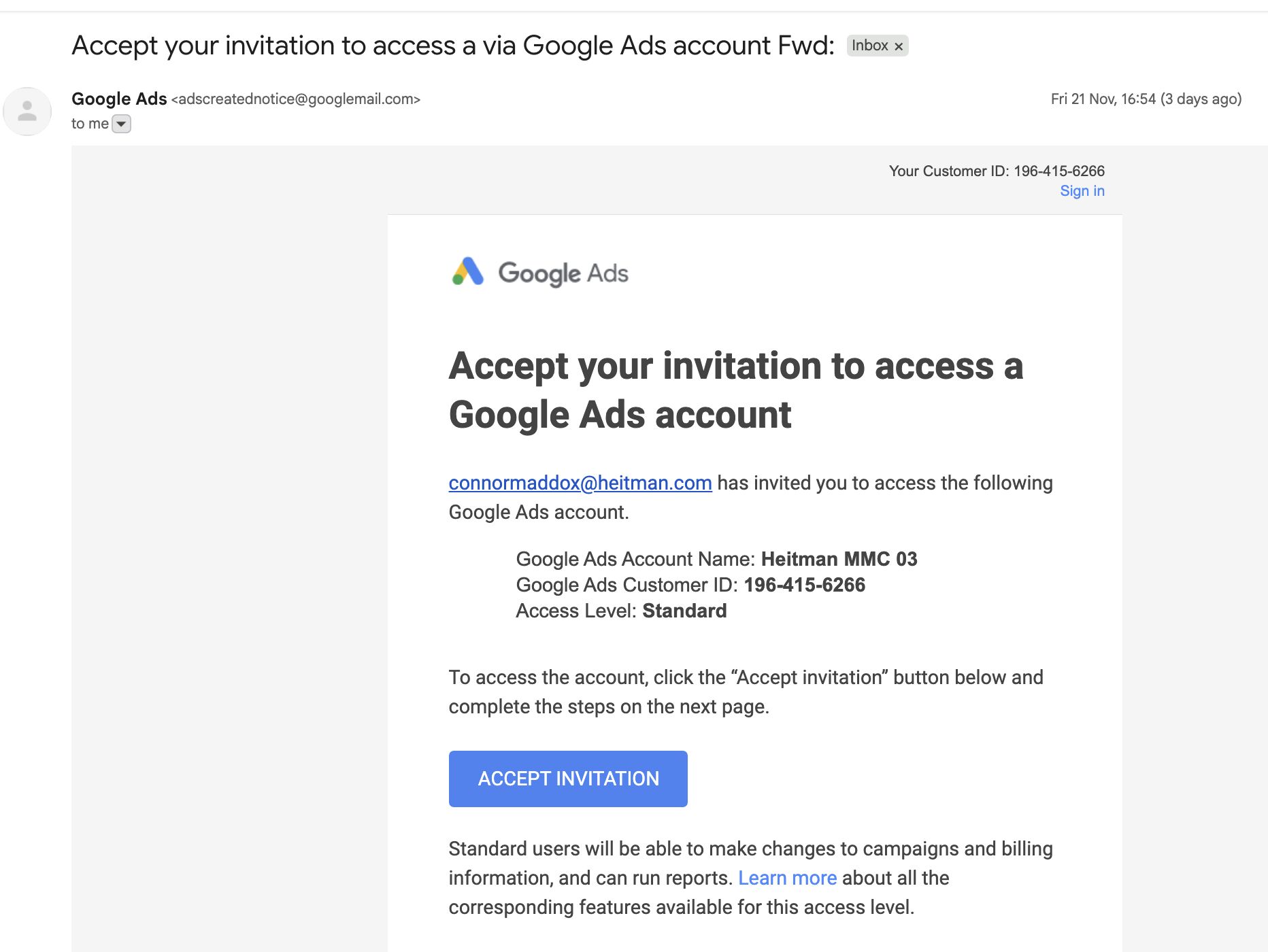The width and height of the screenshot is (1268, 952).
Task: Click the bold Google Ads Customer ID number
Action: [804, 585]
